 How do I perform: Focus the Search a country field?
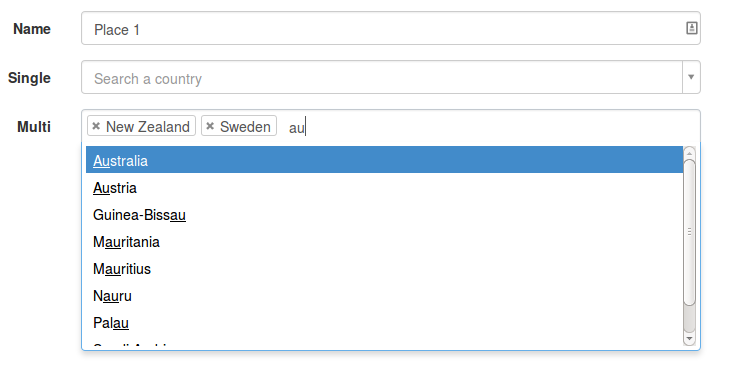(382, 77)
